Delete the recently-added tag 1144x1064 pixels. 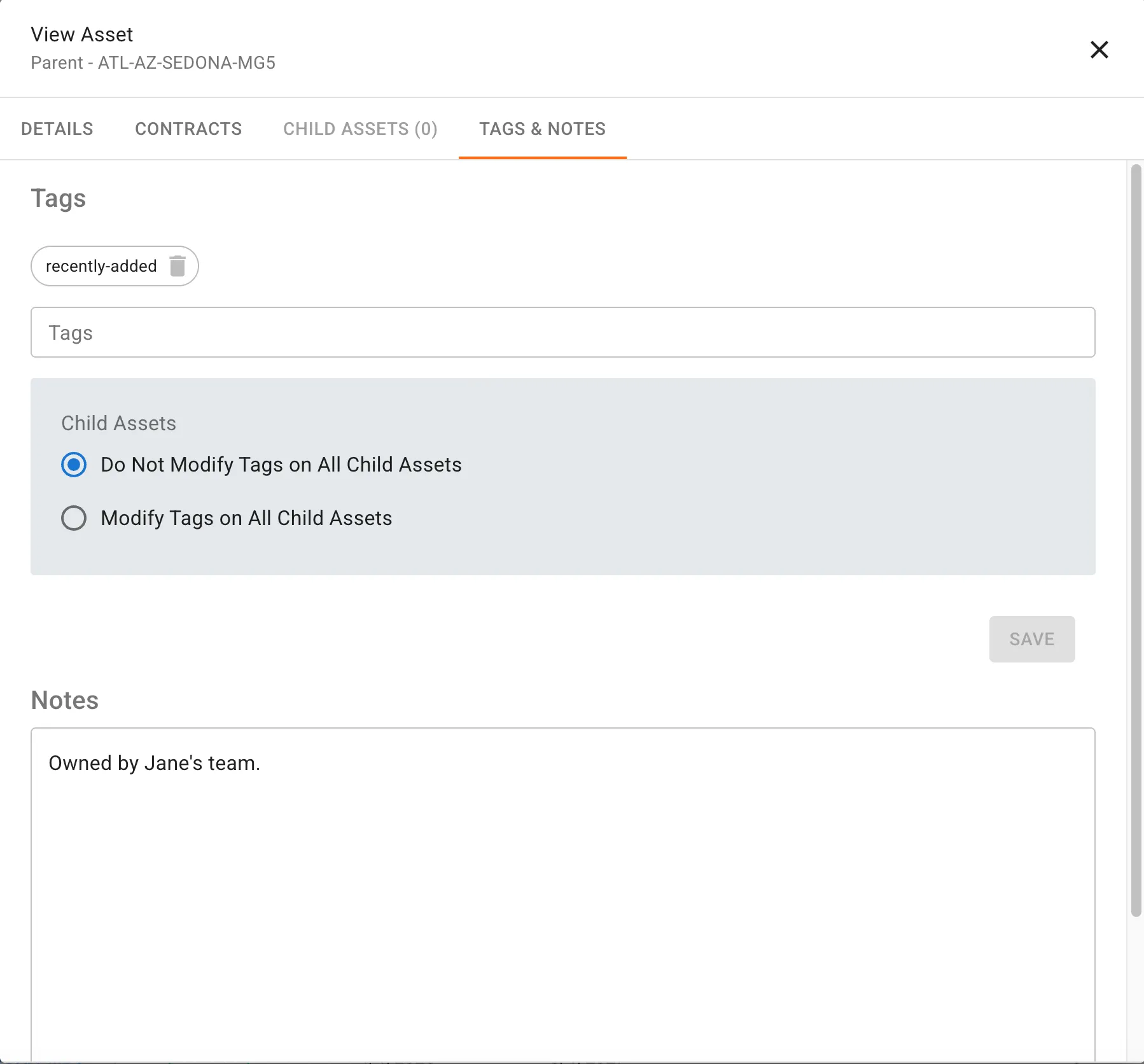(x=178, y=266)
